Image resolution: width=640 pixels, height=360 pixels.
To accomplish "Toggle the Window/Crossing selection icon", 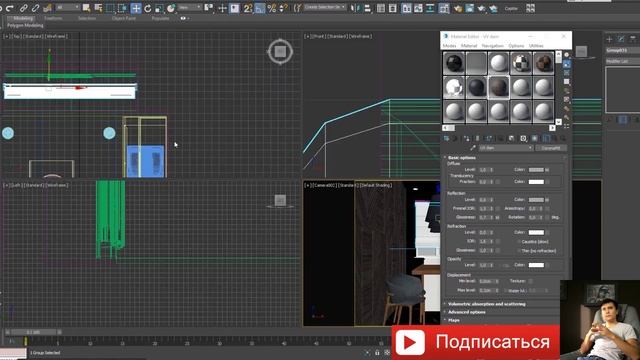I will [122, 8].
